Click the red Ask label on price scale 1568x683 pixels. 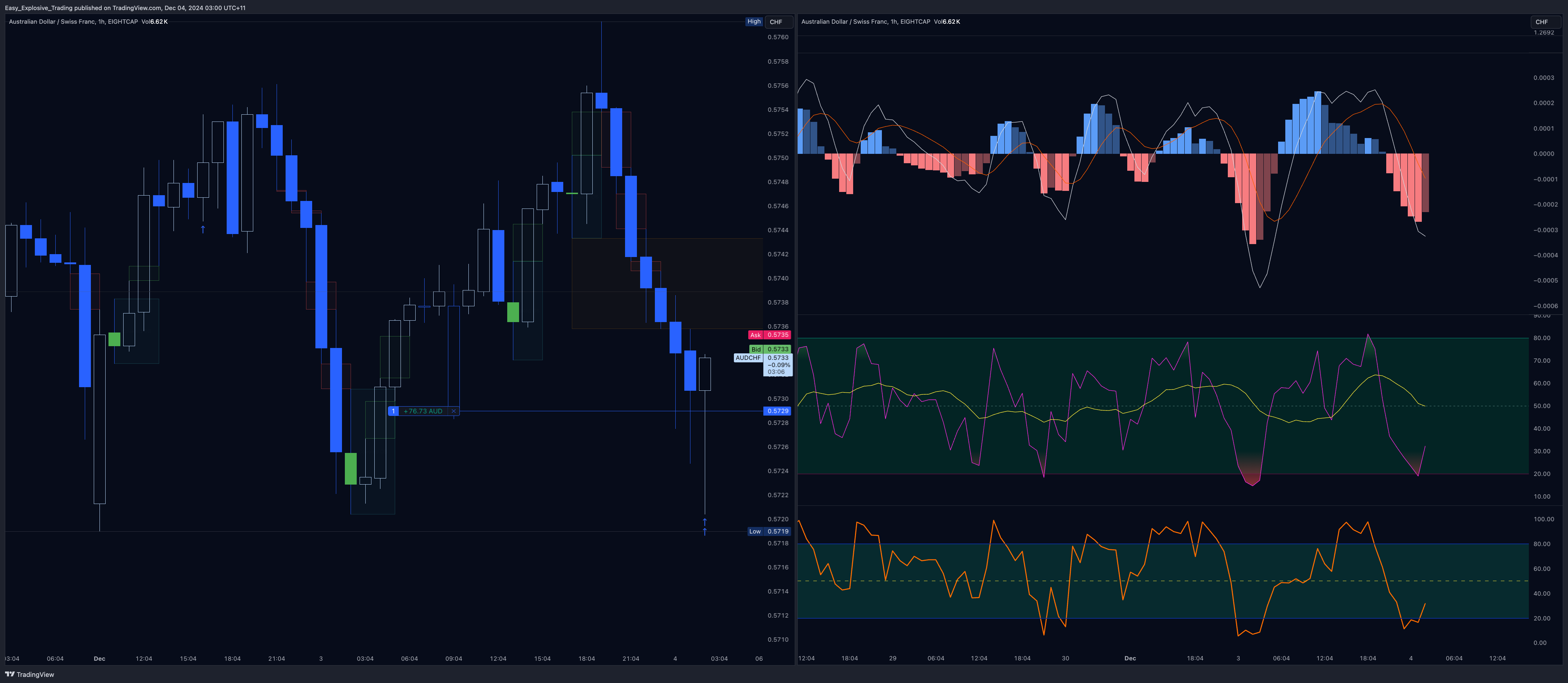pos(755,335)
